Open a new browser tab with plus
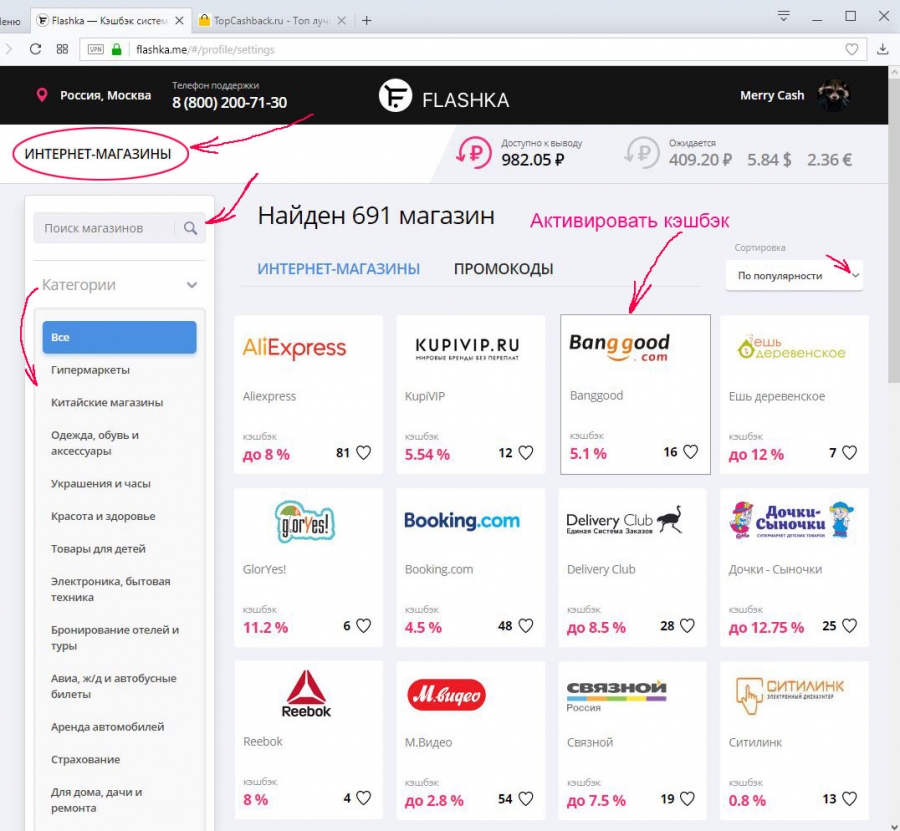900x831 pixels. click(366, 21)
